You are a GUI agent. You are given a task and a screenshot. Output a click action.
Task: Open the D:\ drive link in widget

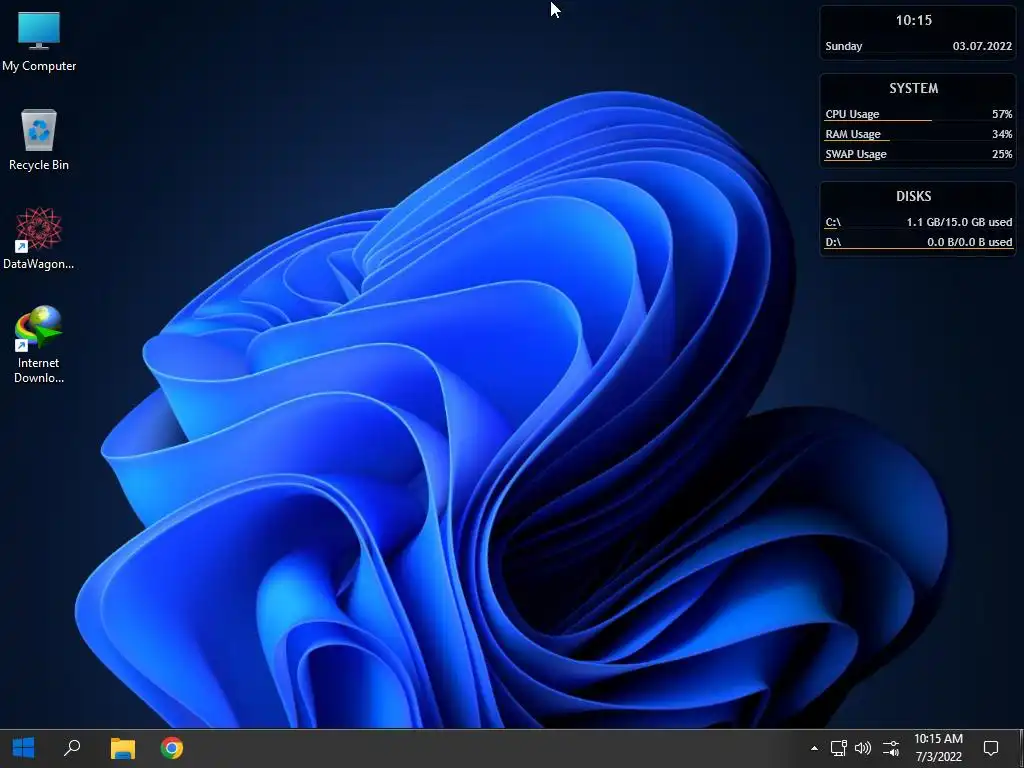point(833,242)
